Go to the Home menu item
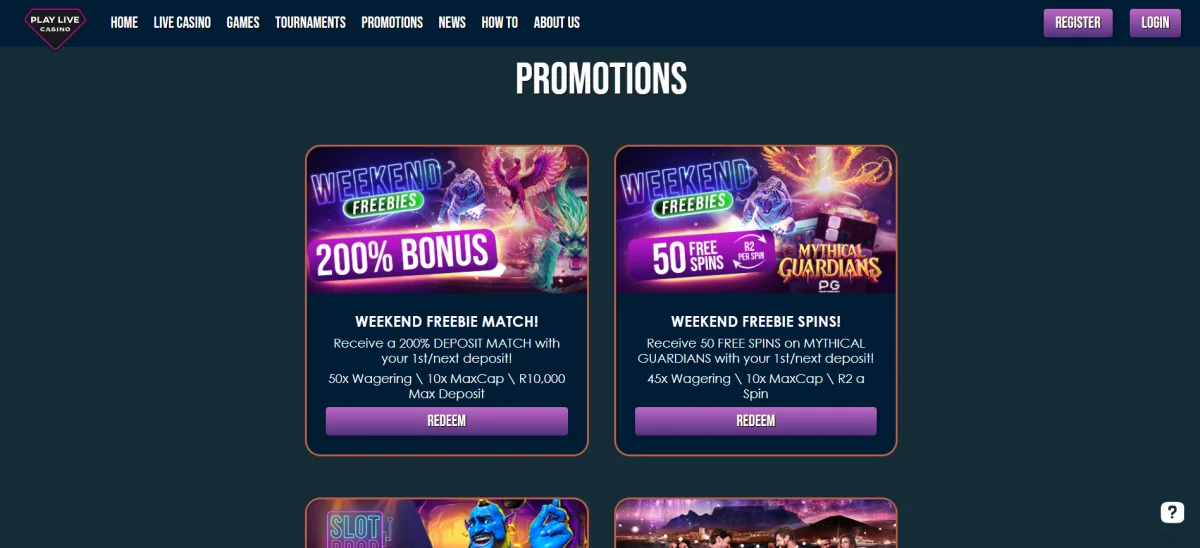Screen dimensions: 1200x548 (x=124, y=22)
